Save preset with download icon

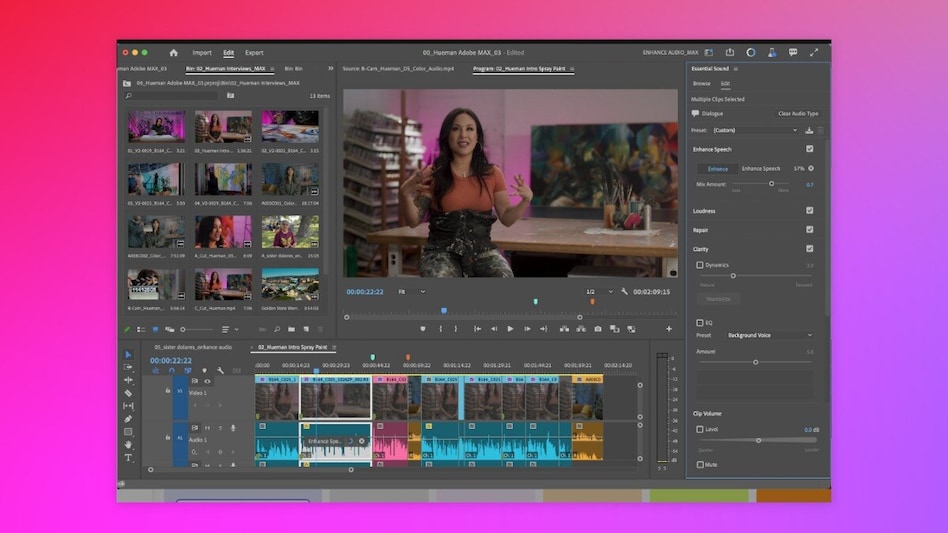coord(809,130)
